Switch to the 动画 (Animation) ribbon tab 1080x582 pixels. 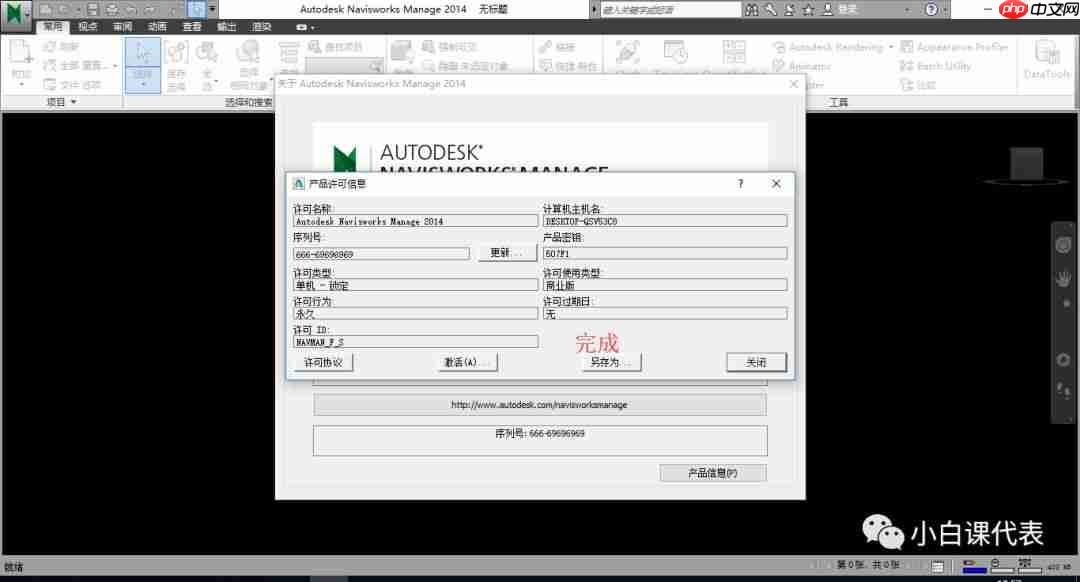(x=157, y=26)
